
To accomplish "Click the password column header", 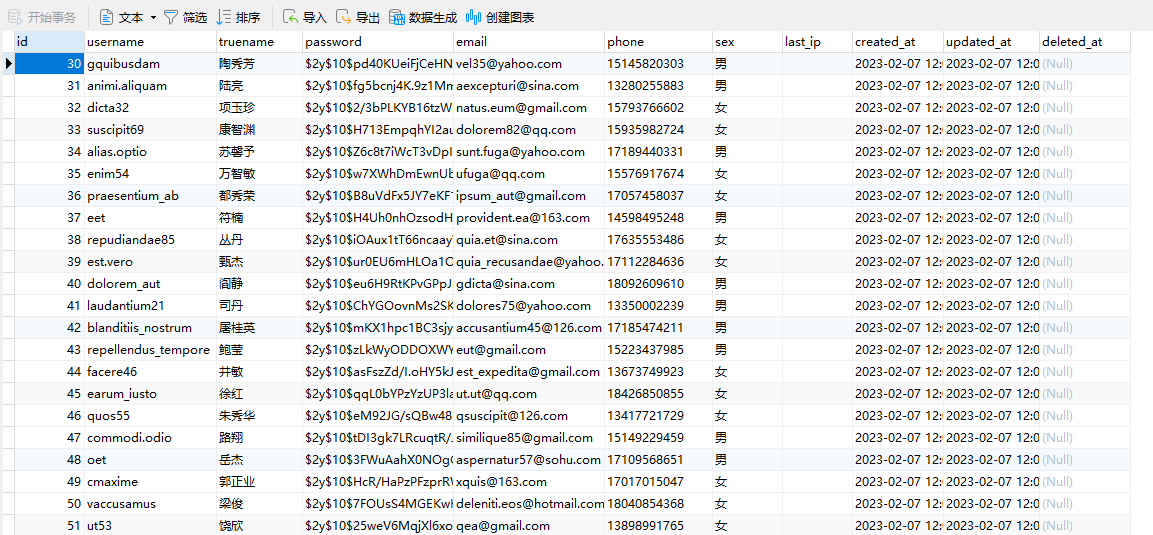I will pos(378,42).
